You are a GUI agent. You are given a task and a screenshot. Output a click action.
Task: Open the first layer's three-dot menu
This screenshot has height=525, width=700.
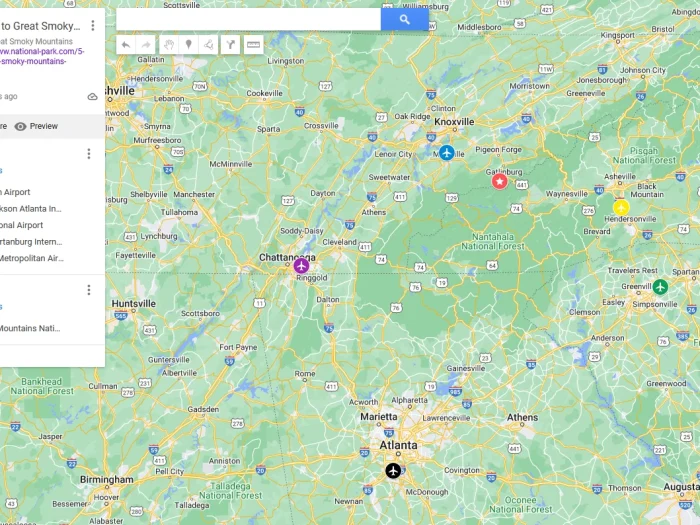pos(89,154)
